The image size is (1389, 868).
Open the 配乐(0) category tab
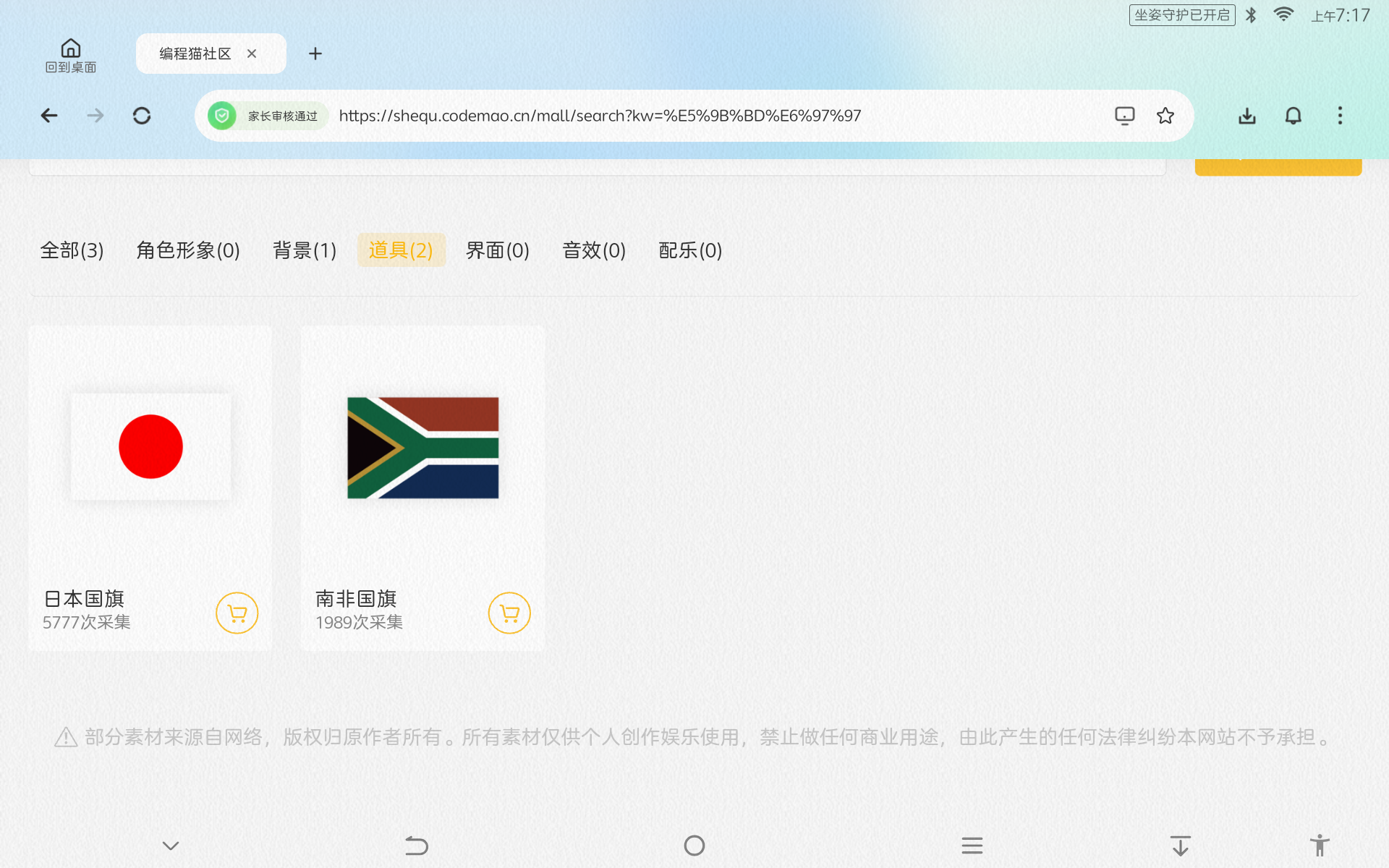690,250
